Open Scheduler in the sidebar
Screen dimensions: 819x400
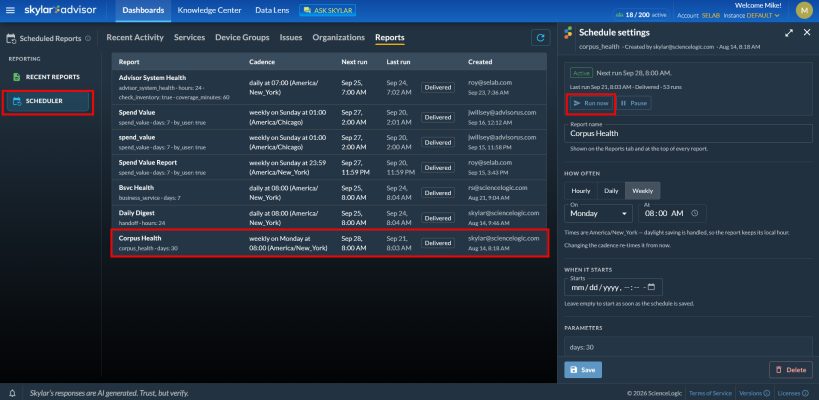(x=48, y=101)
